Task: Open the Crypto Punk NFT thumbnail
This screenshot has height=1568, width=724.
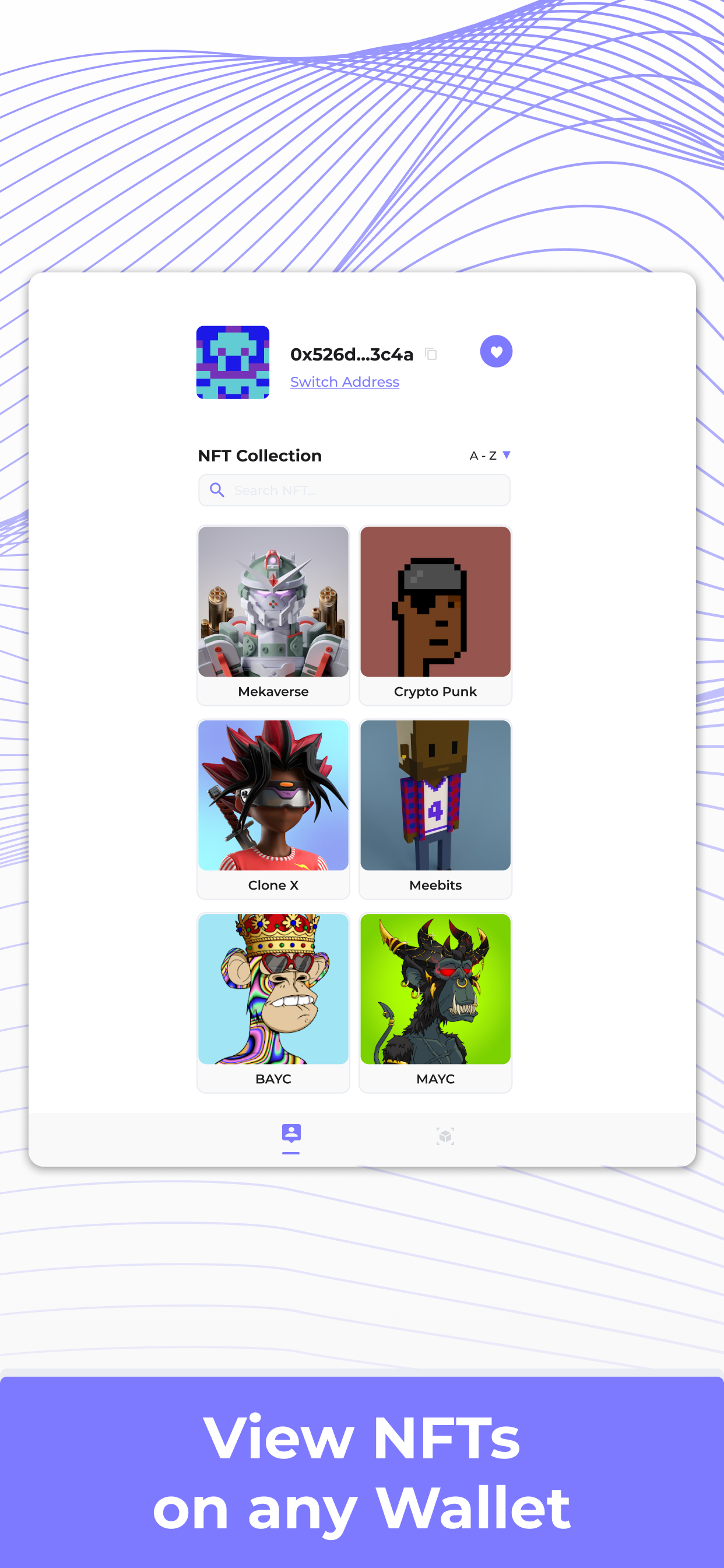Action: (435, 601)
